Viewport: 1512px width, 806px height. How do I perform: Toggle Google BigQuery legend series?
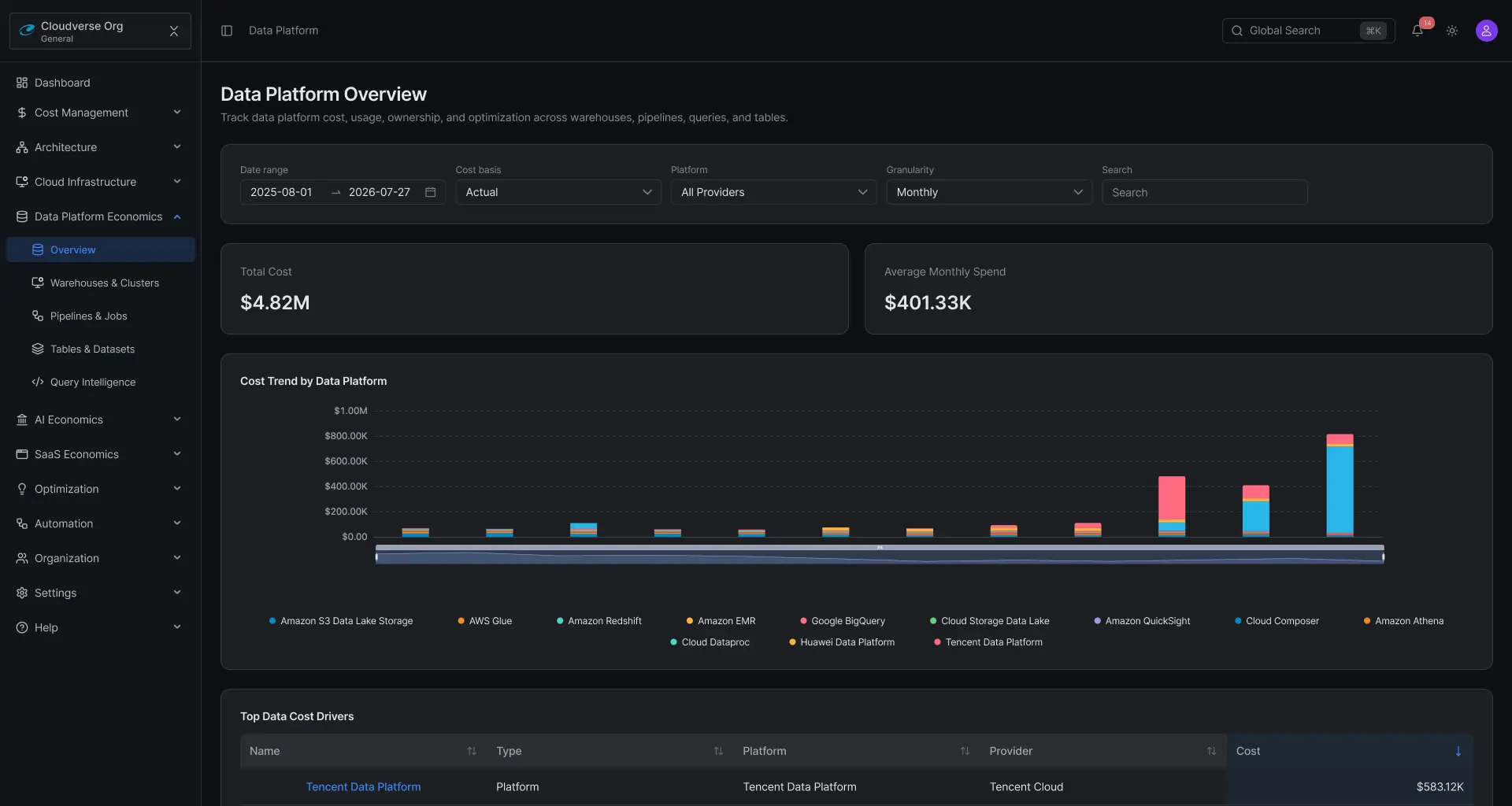[x=842, y=621]
